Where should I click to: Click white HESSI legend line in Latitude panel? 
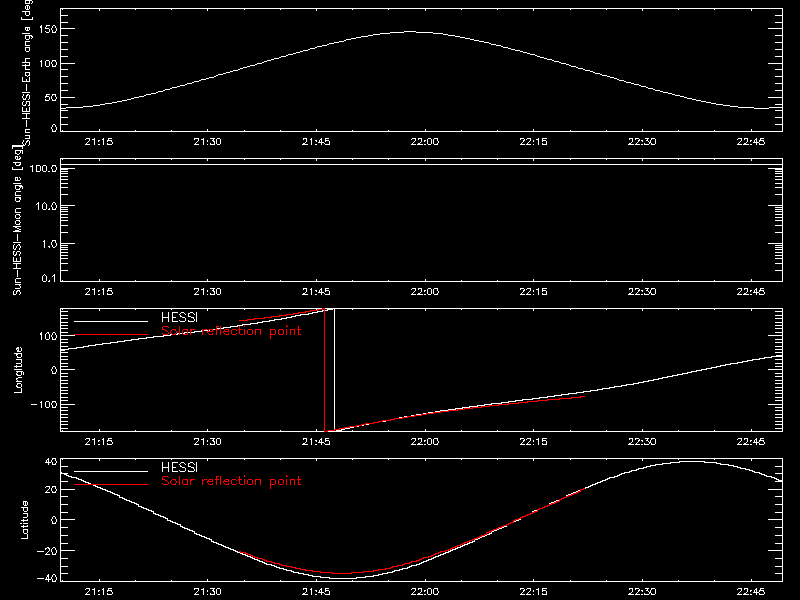(x=111, y=471)
